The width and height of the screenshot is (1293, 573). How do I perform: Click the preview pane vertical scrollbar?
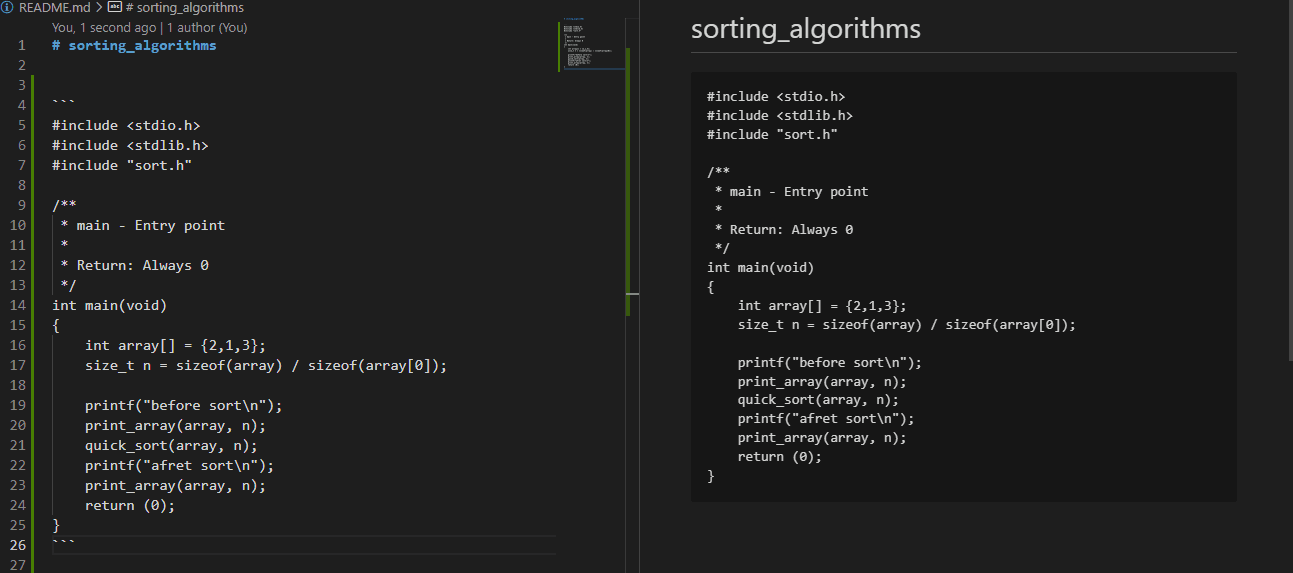coord(1289,180)
